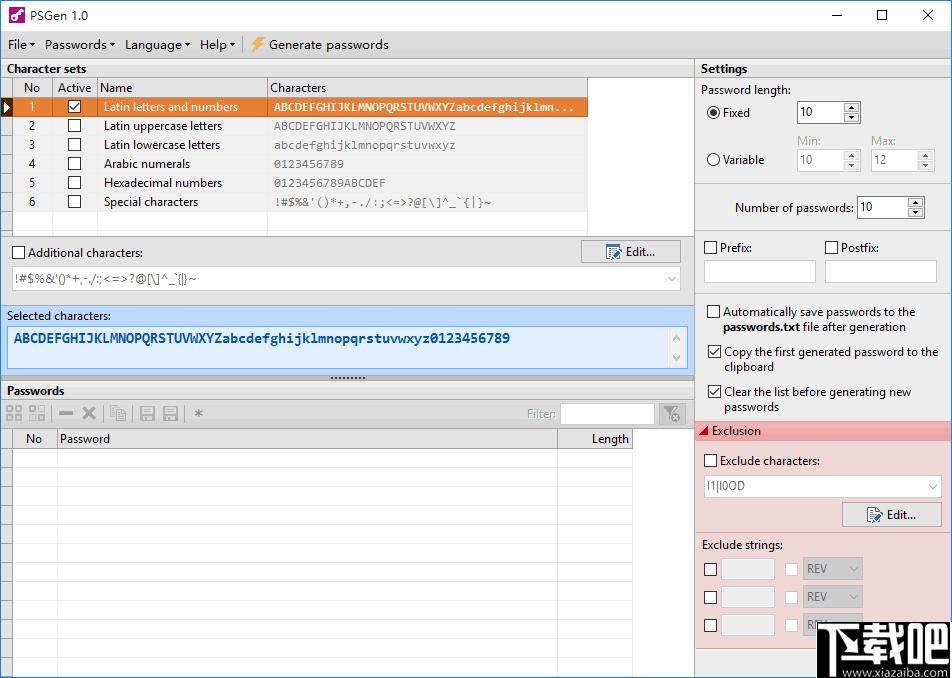Screen dimensions: 952x678
Task: Open the Language menu
Action: click(x=157, y=44)
